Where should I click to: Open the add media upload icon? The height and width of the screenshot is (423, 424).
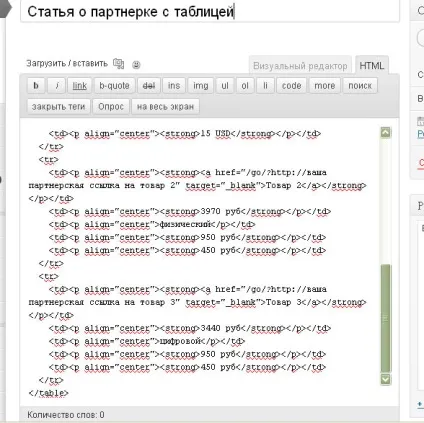pyautogui.click(x=118, y=63)
